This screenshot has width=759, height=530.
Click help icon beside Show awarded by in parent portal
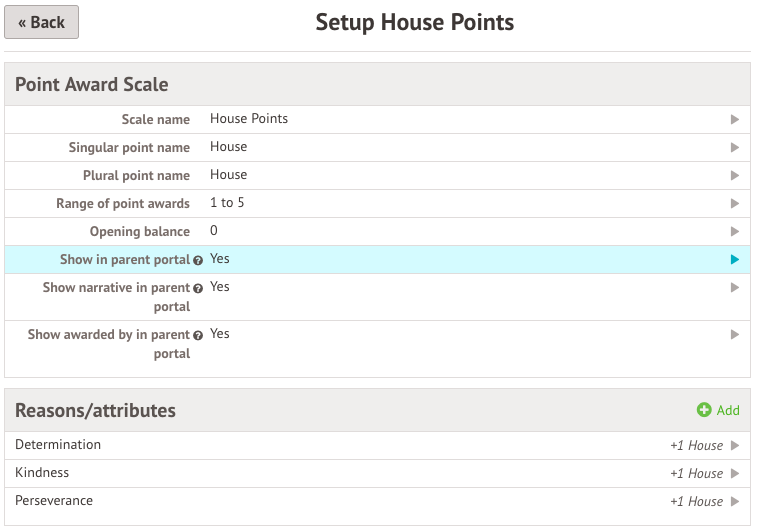point(198,336)
